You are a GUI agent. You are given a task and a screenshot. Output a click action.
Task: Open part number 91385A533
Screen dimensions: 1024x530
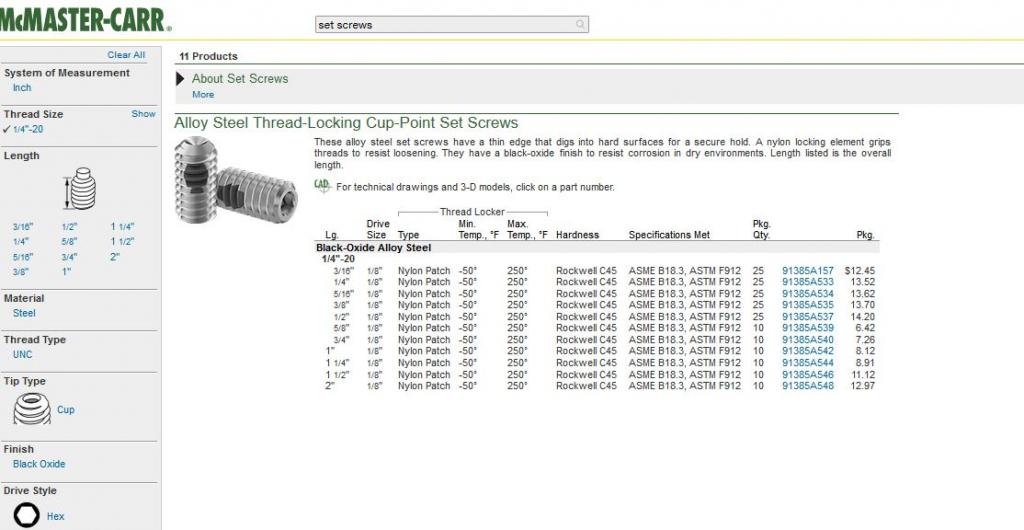pos(808,282)
